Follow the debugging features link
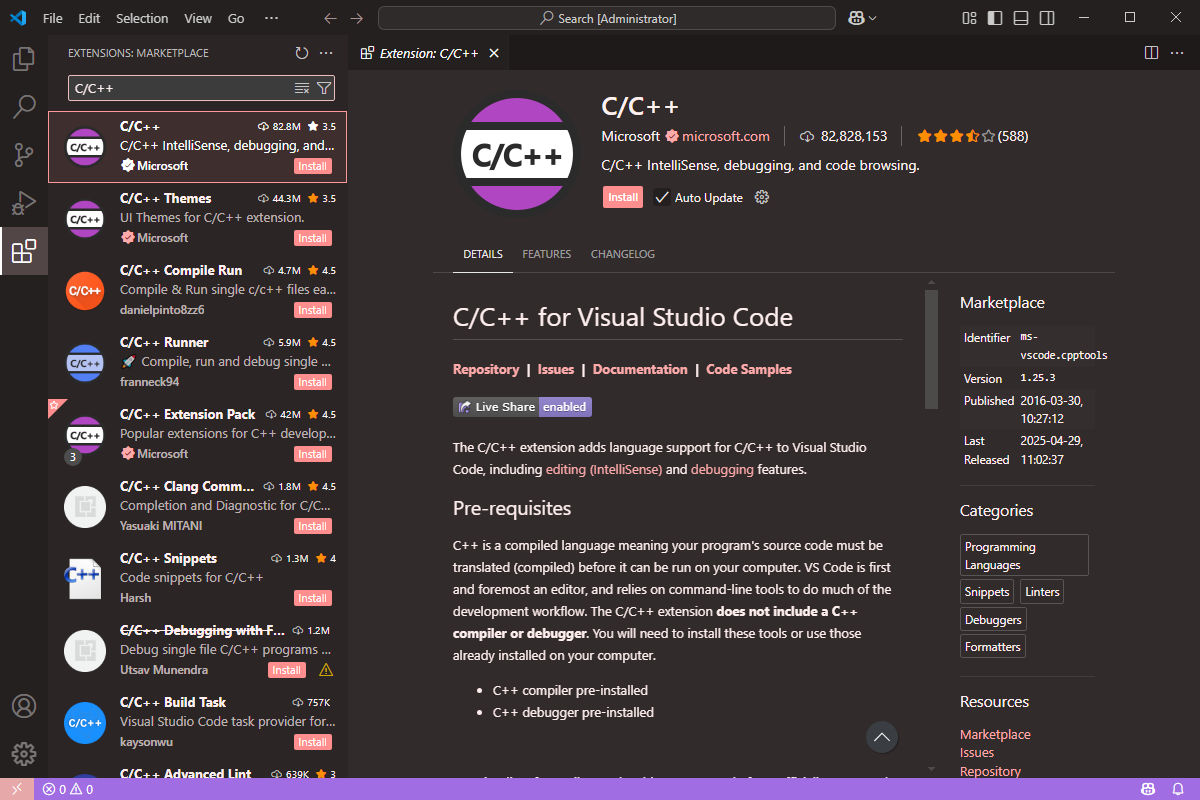Screen dimensions: 1200x800 tap(722, 469)
